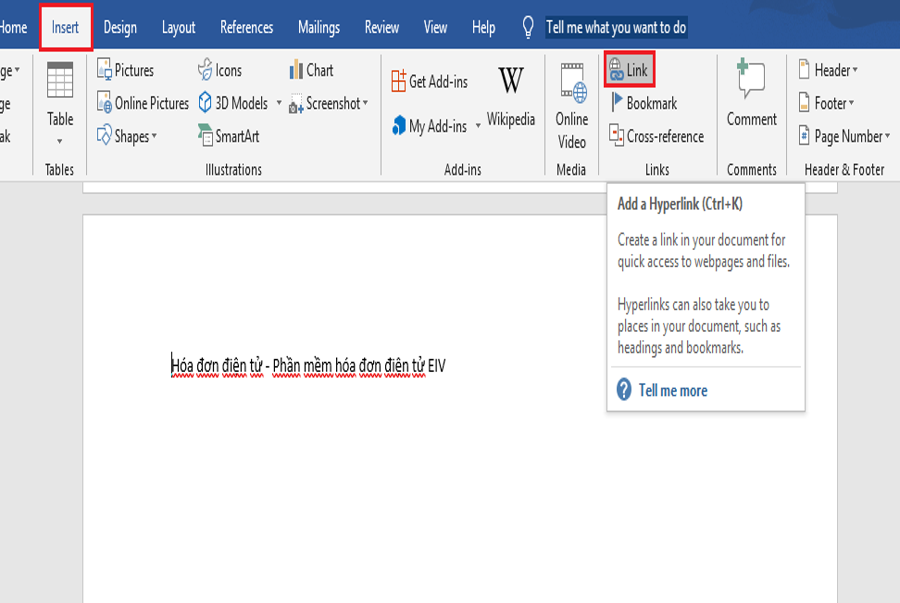Viewport: 900px width, 603px height.
Task: Switch to the Design tab
Action: (x=120, y=27)
